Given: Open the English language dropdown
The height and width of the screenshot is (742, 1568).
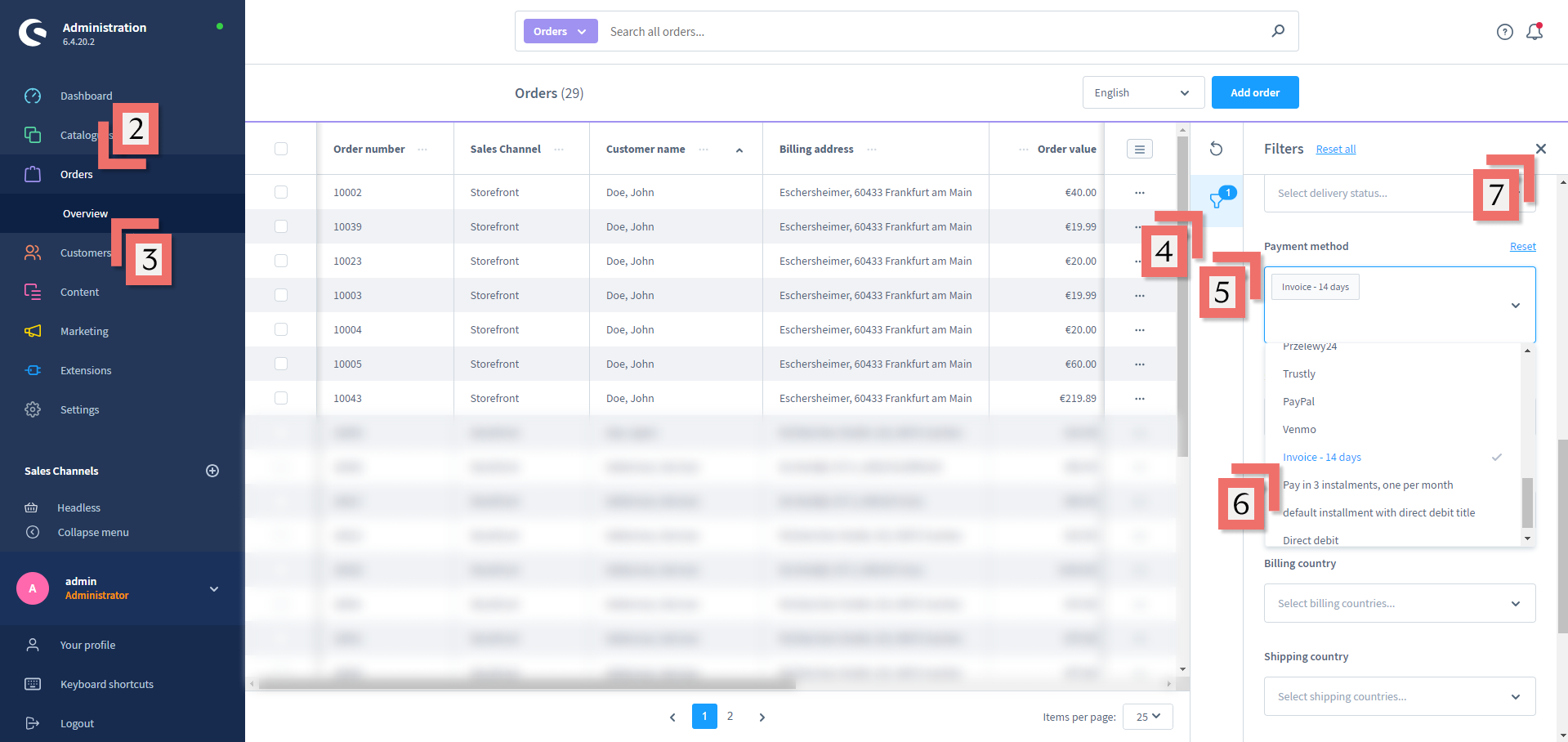Looking at the screenshot, I should click(x=1142, y=92).
